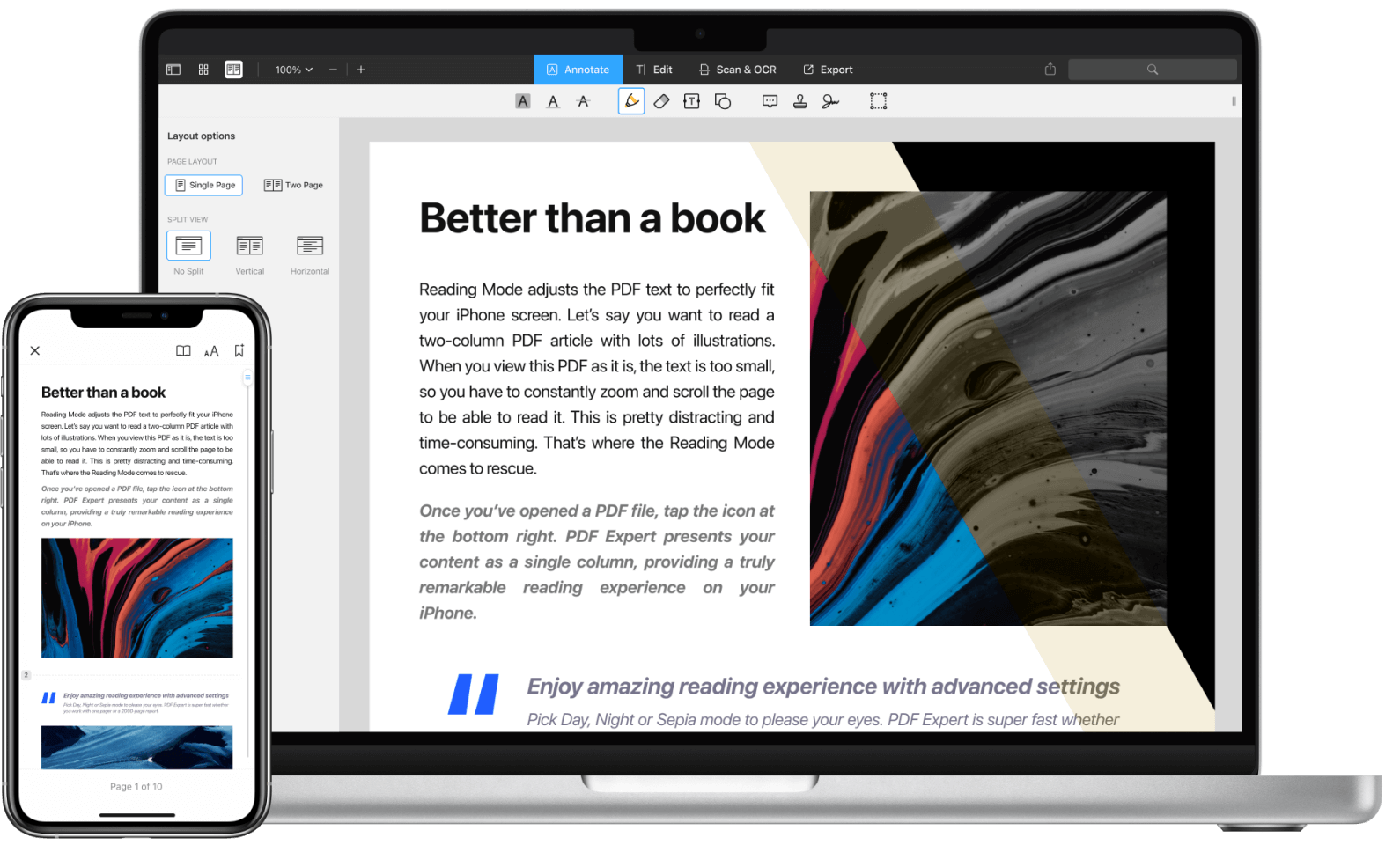Select the stamp tool
Screen dimensions: 1400x845
click(799, 101)
